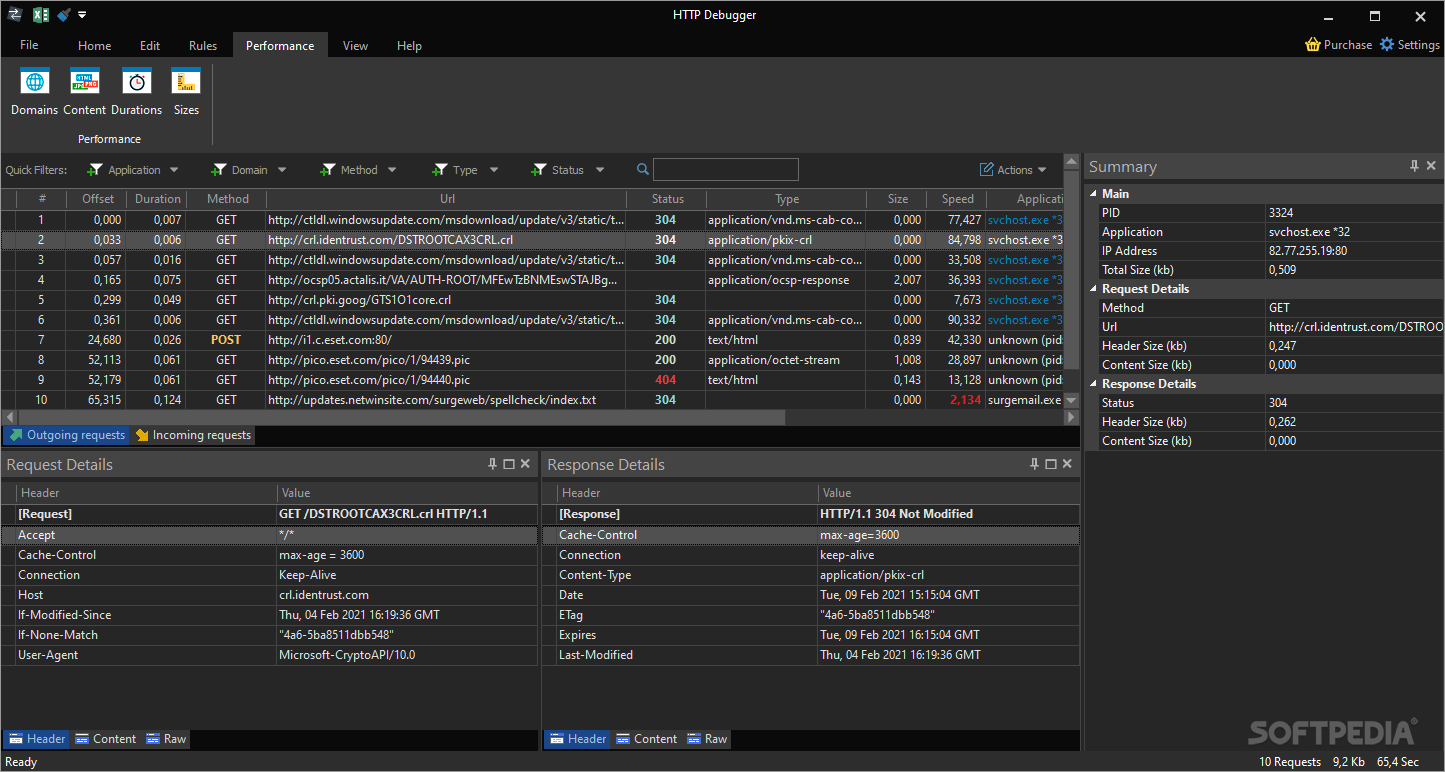Sort requests by the Speed column header
Image resolution: width=1445 pixels, height=772 pixels.
point(957,199)
